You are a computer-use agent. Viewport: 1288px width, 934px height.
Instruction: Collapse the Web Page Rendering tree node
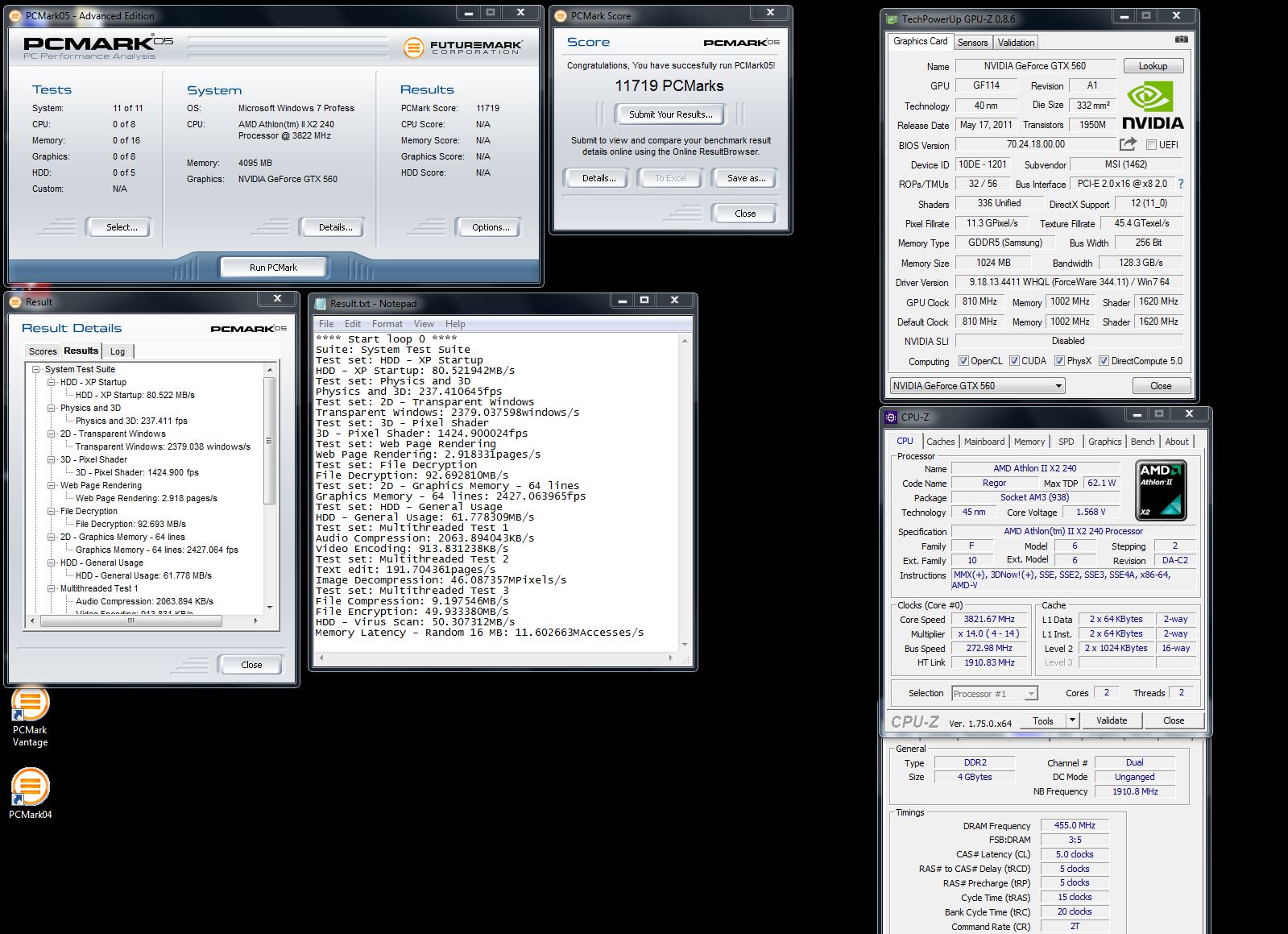tap(52, 485)
